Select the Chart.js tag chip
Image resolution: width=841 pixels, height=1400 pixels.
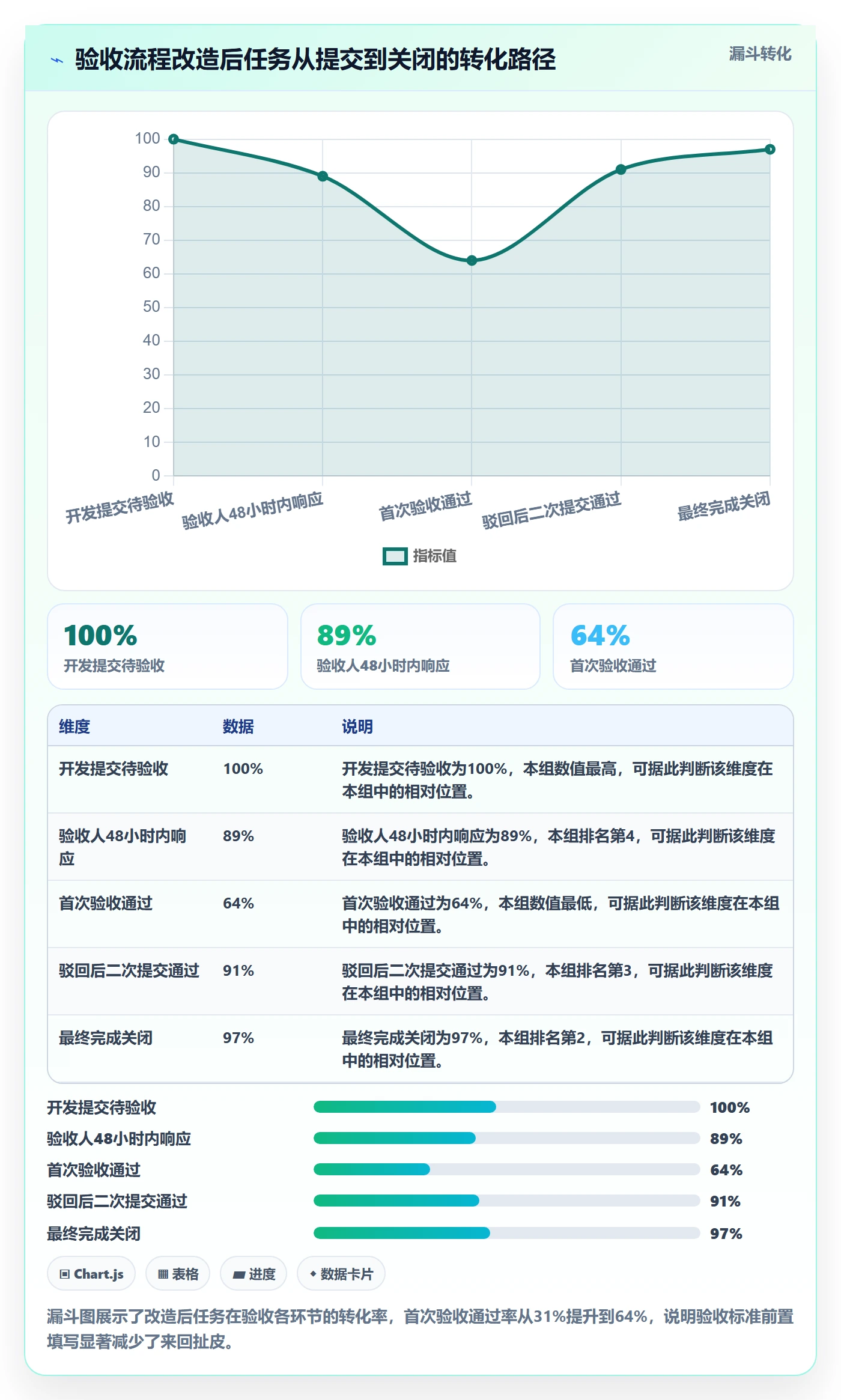(91, 1274)
